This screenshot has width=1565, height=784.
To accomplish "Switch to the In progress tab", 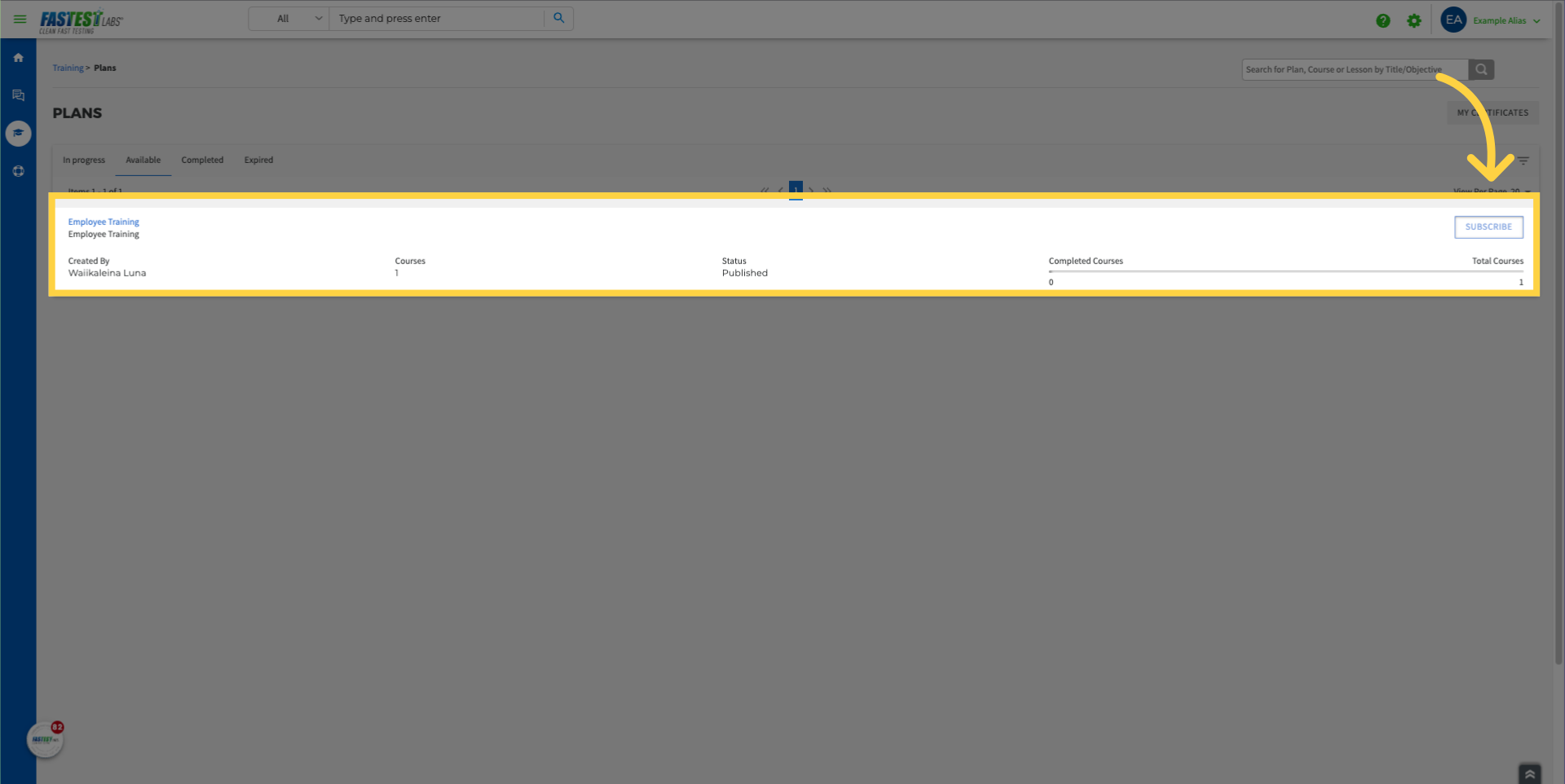I will (x=84, y=160).
